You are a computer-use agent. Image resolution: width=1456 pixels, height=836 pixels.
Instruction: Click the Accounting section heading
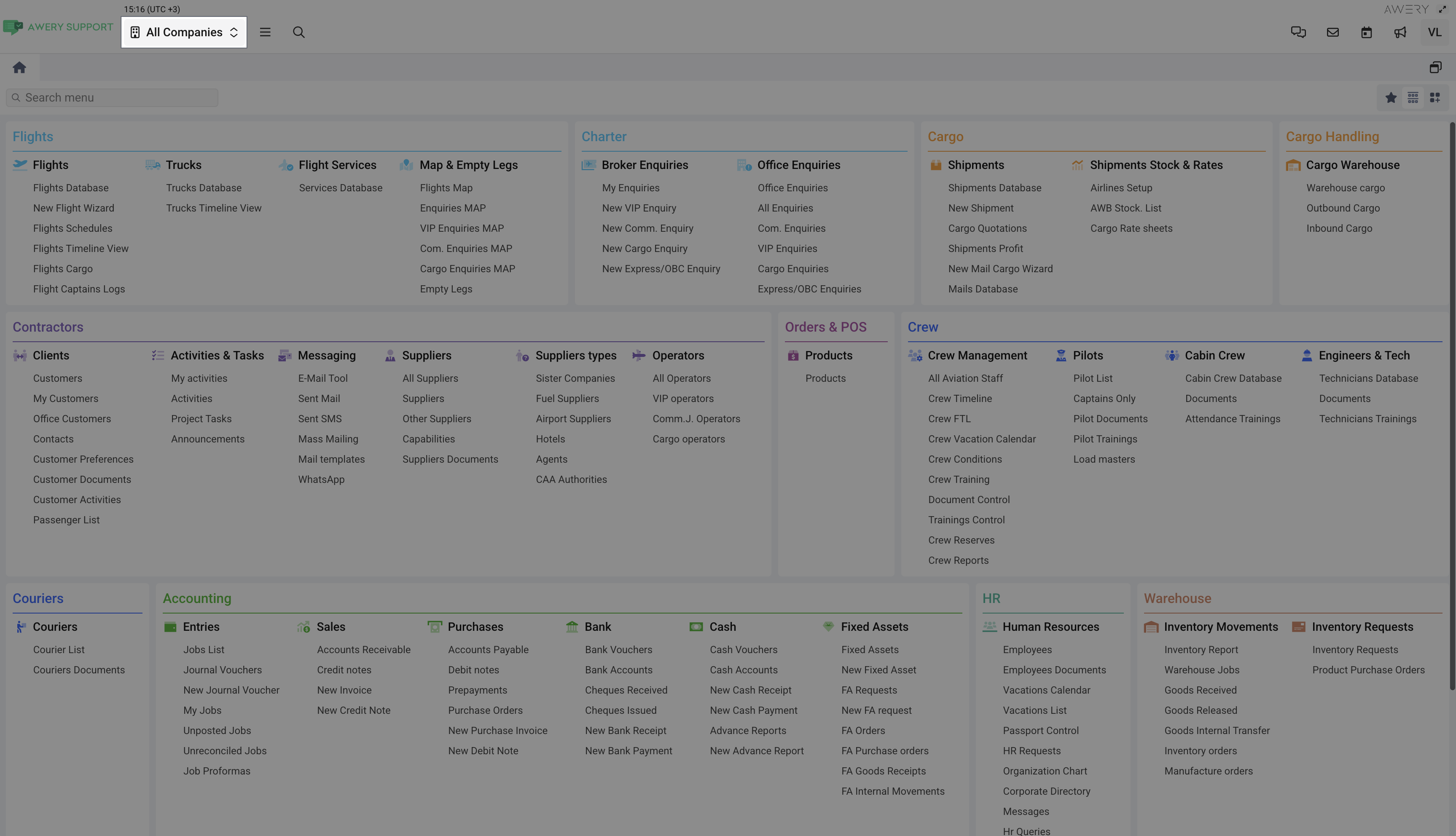(197, 598)
